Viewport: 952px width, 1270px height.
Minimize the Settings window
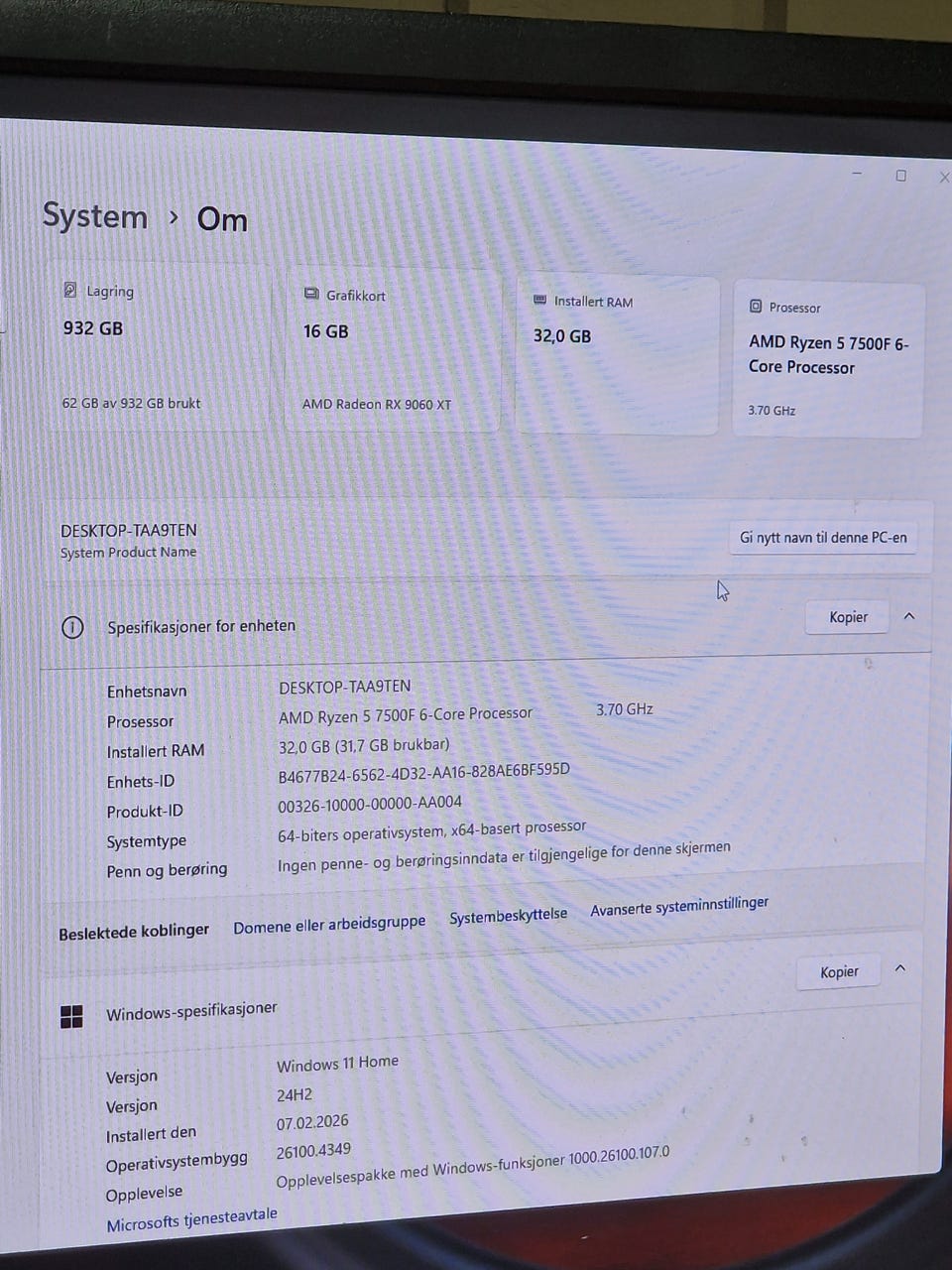point(857,174)
